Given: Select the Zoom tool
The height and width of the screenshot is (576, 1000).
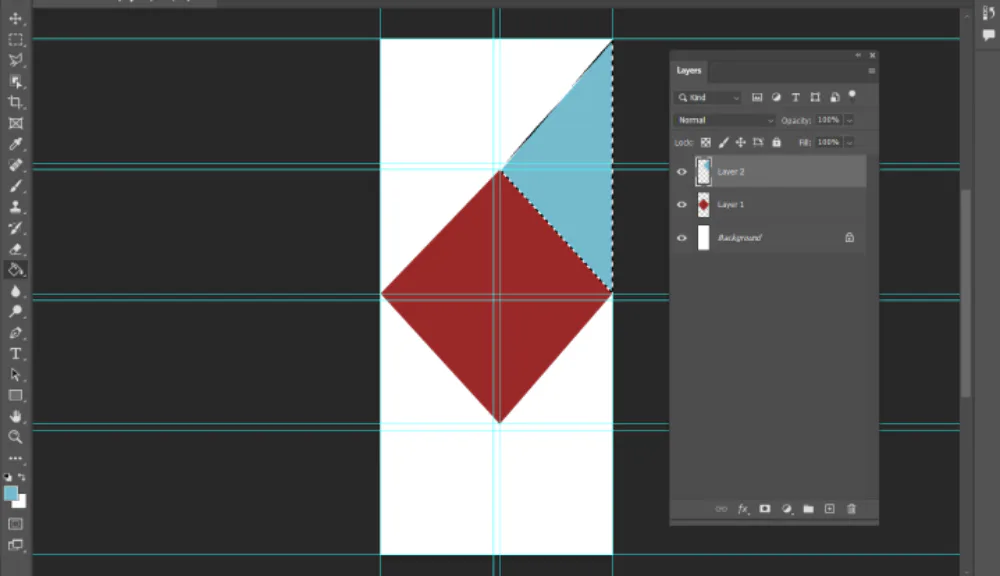Looking at the screenshot, I should click(x=16, y=437).
